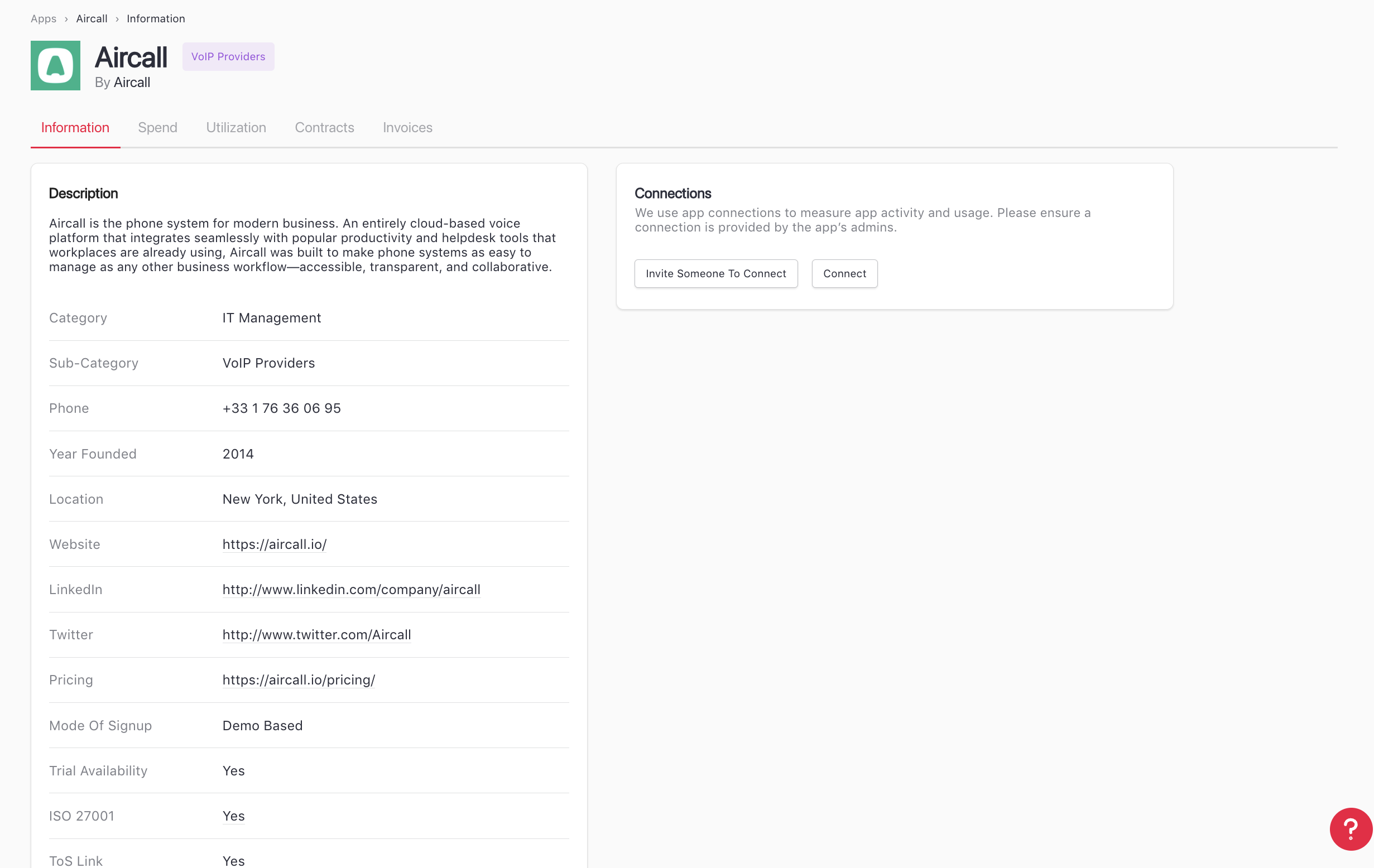
Task: Click Aircall in the breadcrumb trail
Action: (92, 18)
